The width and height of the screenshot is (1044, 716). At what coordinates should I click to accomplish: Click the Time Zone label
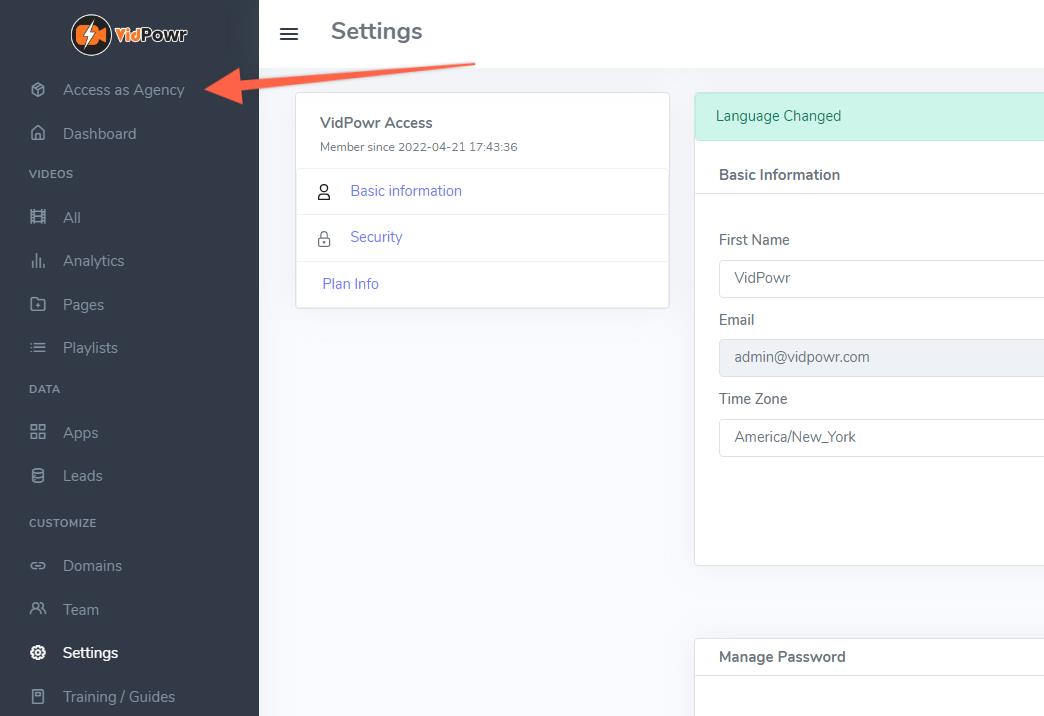tap(752, 399)
